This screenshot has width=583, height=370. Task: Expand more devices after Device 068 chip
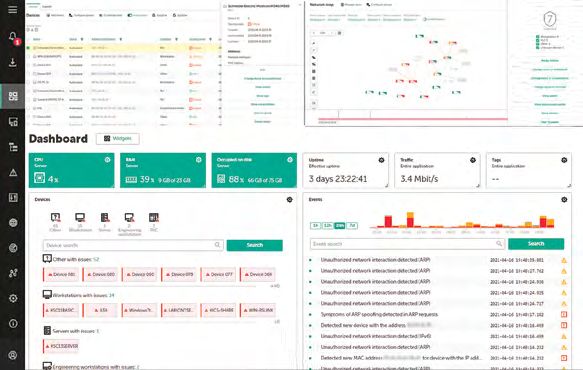(x=275, y=286)
